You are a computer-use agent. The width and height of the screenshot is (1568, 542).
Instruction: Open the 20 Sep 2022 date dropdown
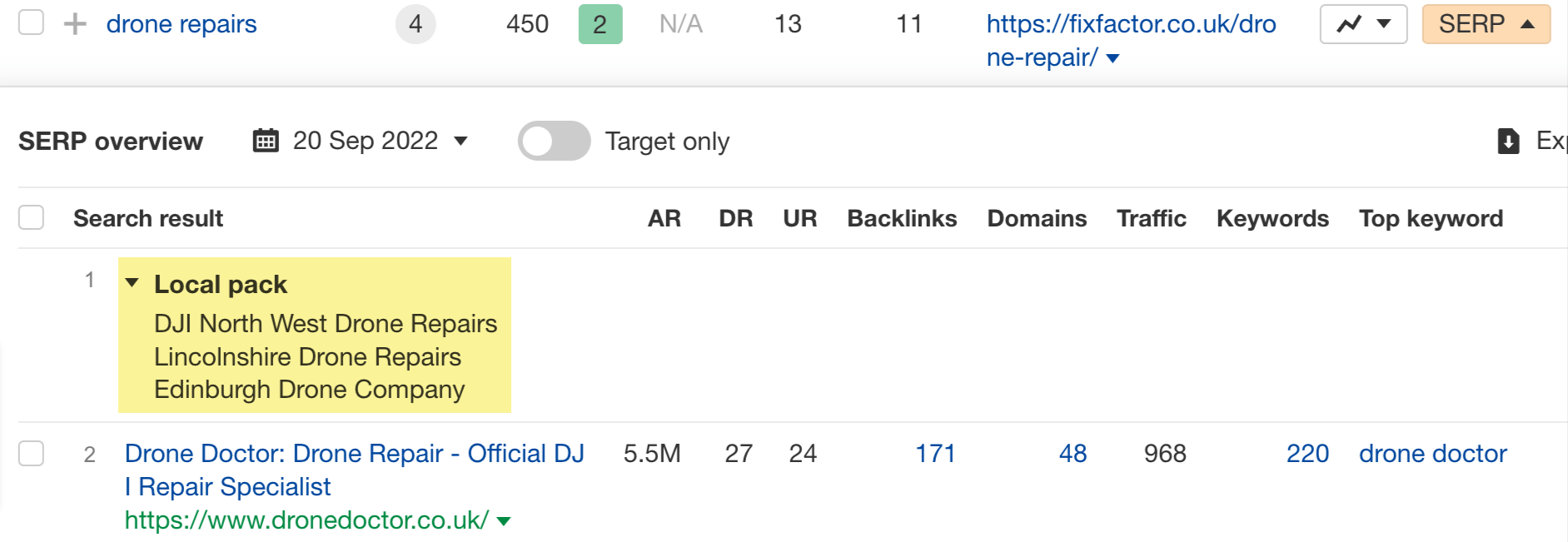pyautogui.click(x=460, y=142)
